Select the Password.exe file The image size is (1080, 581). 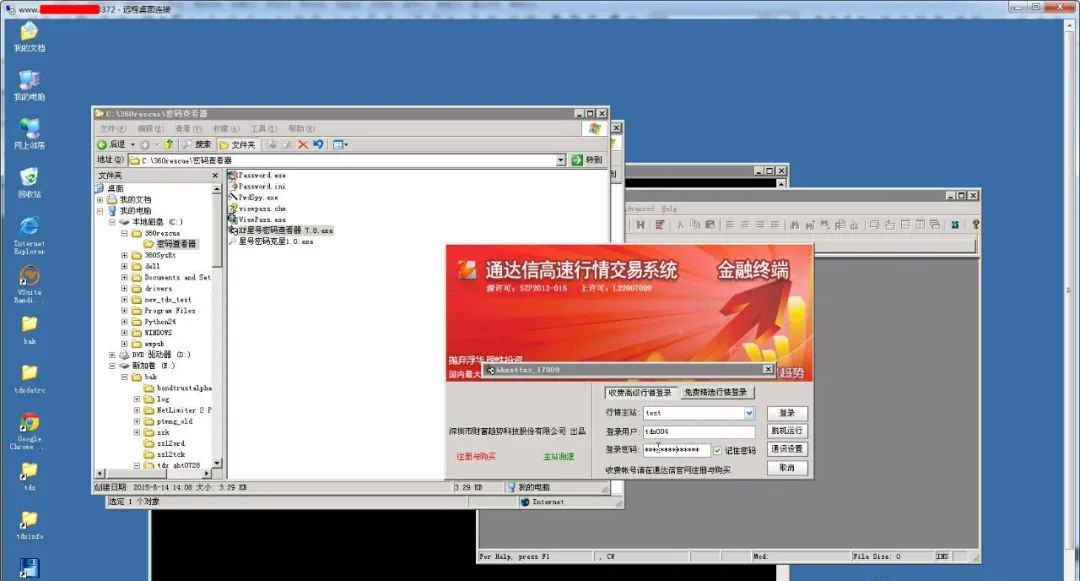tap(257, 176)
